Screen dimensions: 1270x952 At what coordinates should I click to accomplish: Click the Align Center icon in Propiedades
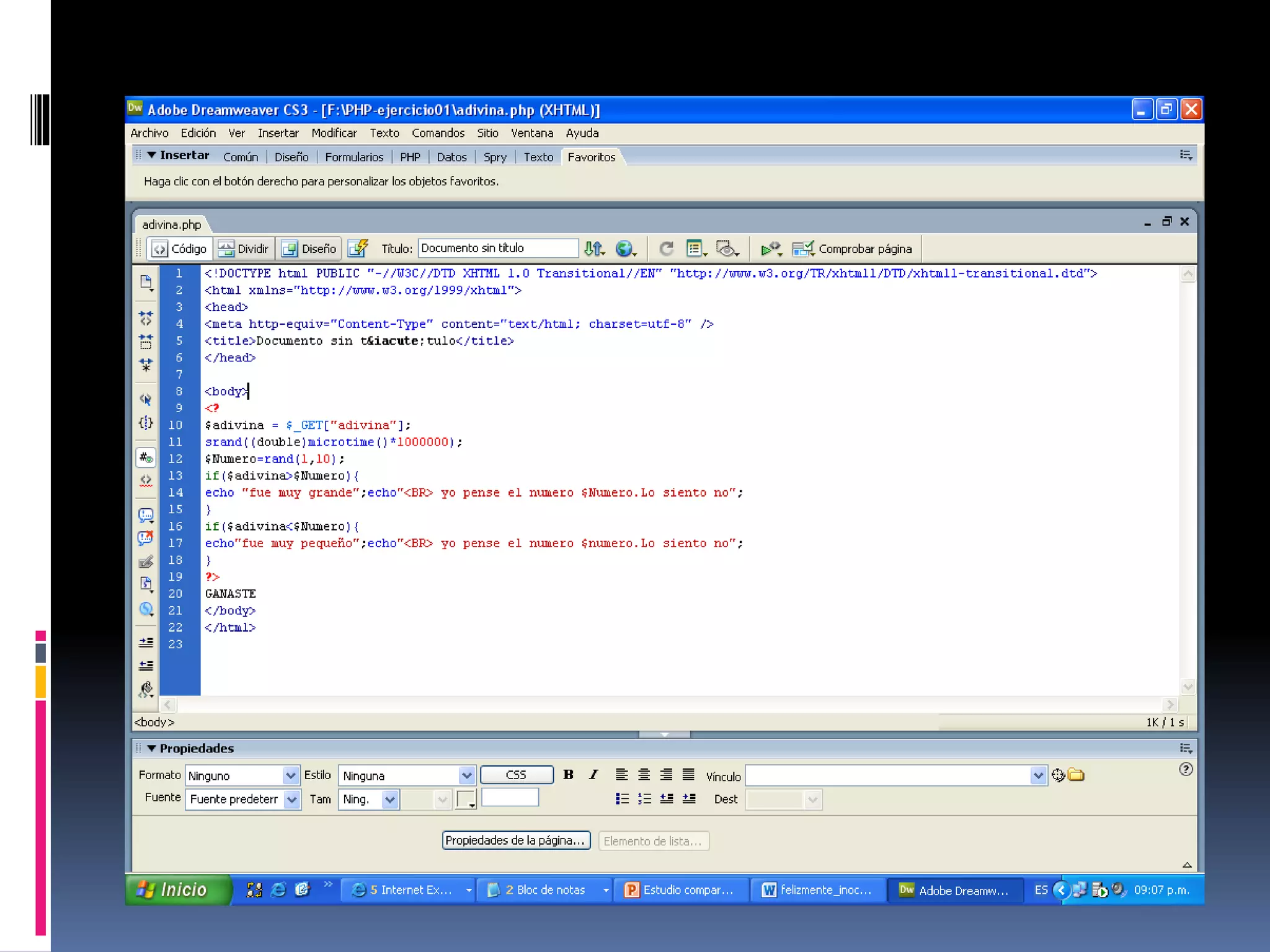[x=644, y=774]
